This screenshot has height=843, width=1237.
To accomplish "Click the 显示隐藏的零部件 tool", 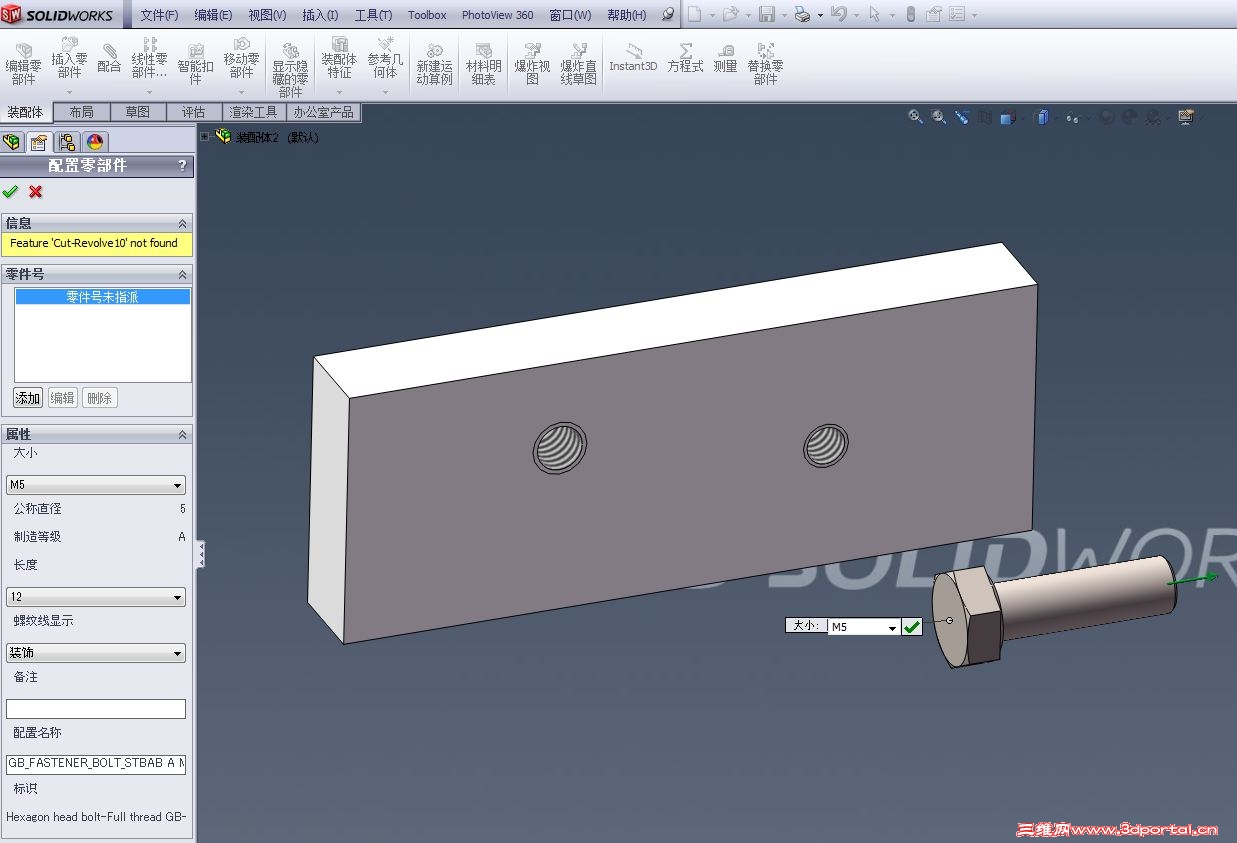I will pos(290,70).
